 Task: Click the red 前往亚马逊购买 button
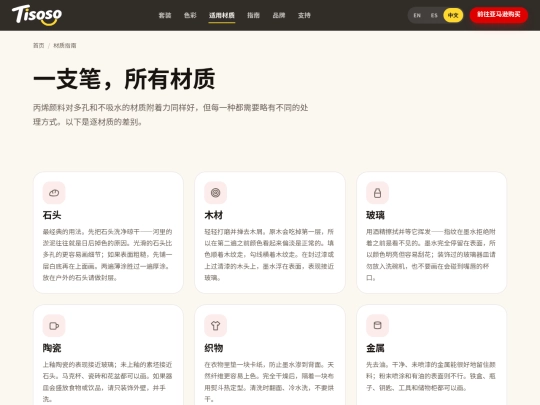tap(499, 14)
